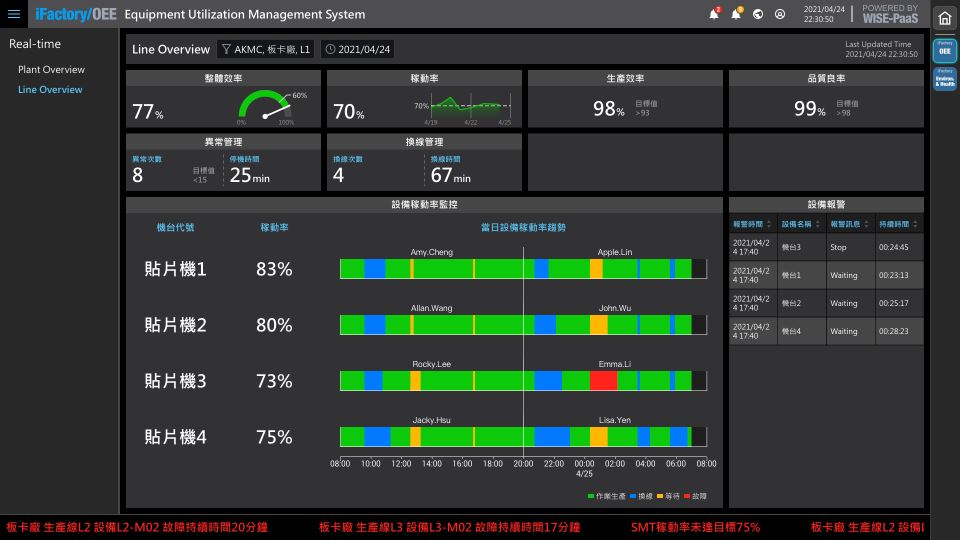960x540 pixels.
Task: Open the AKMC, 板卡廠, L1 line filter
Action: 266,49
